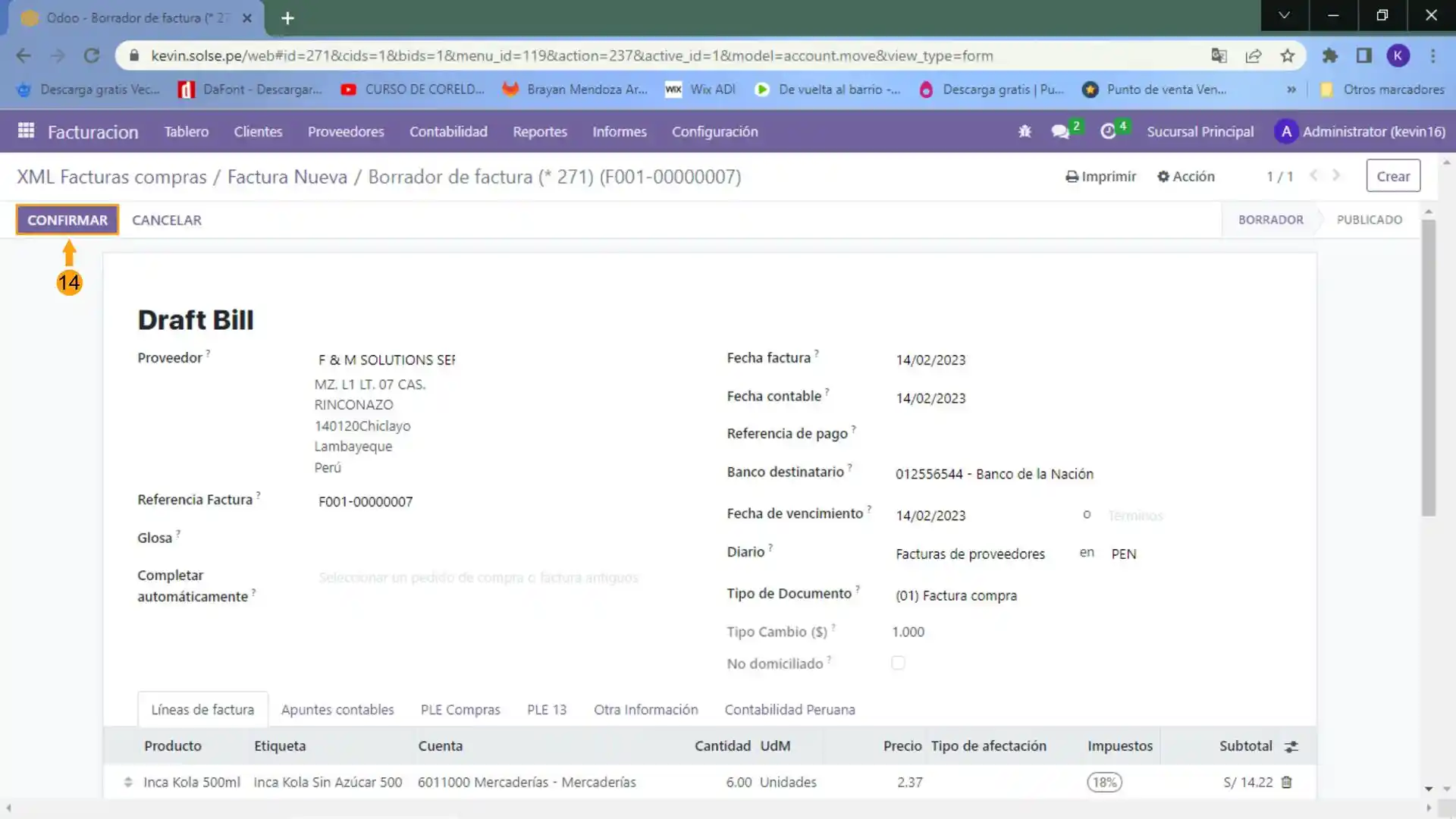Click the PUBLICADO status stage
The width and height of the screenshot is (1456, 819).
pyautogui.click(x=1369, y=220)
